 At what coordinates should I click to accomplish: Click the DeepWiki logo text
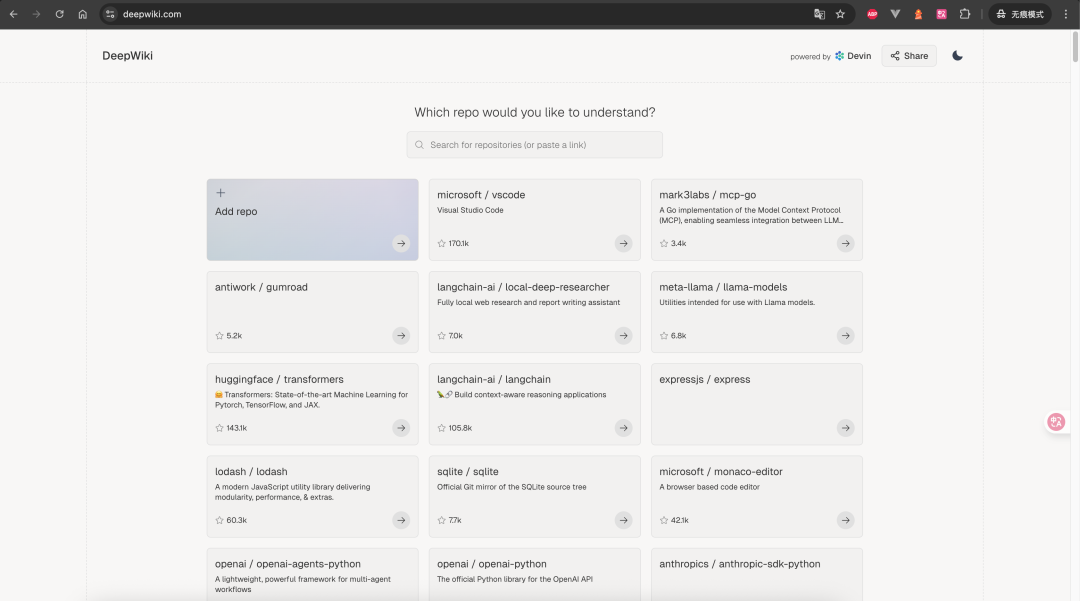(127, 56)
